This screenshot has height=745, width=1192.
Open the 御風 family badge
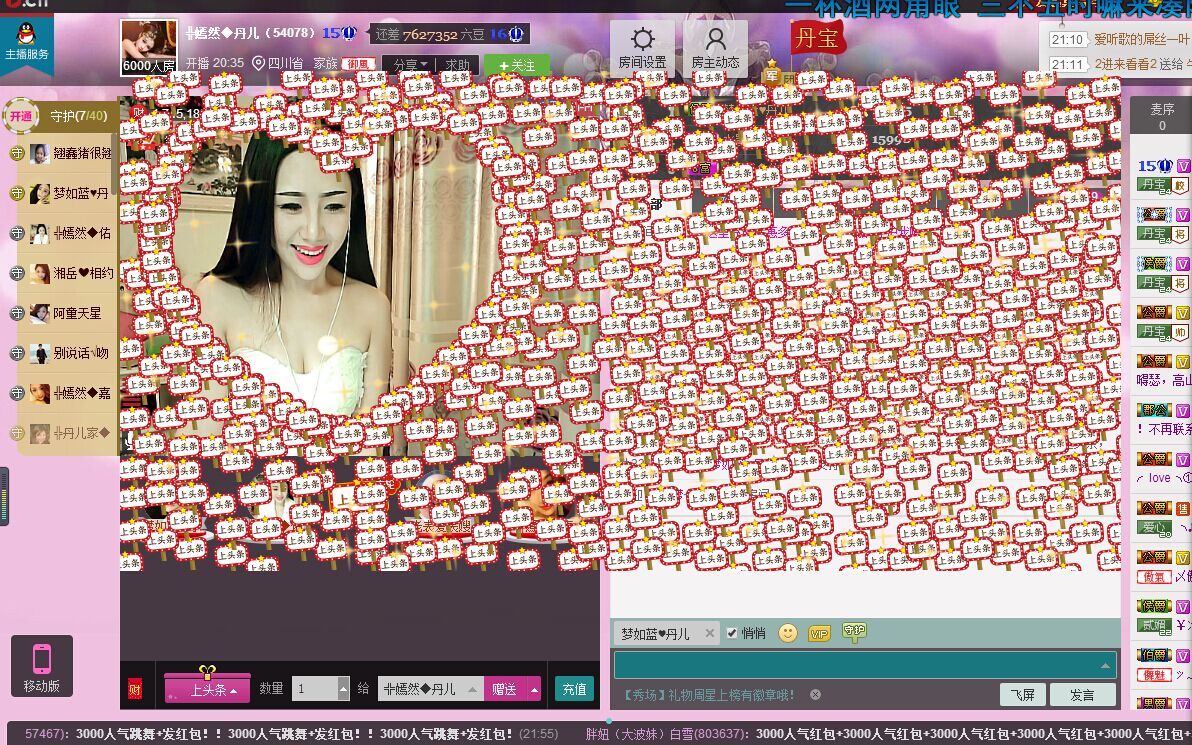(358, 65)
